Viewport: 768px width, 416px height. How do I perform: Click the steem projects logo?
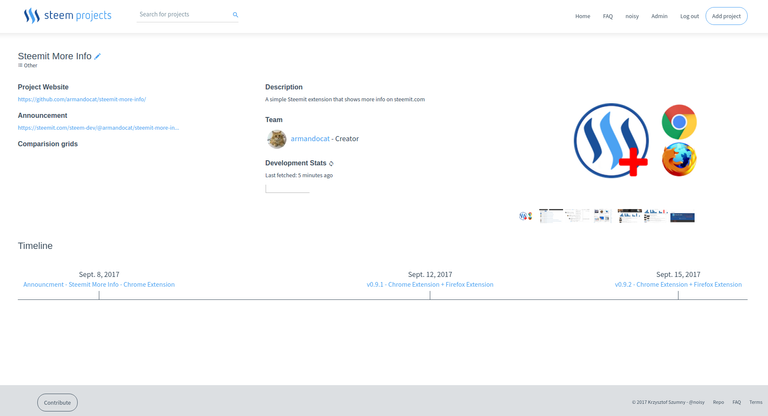(x=68, y=16)
